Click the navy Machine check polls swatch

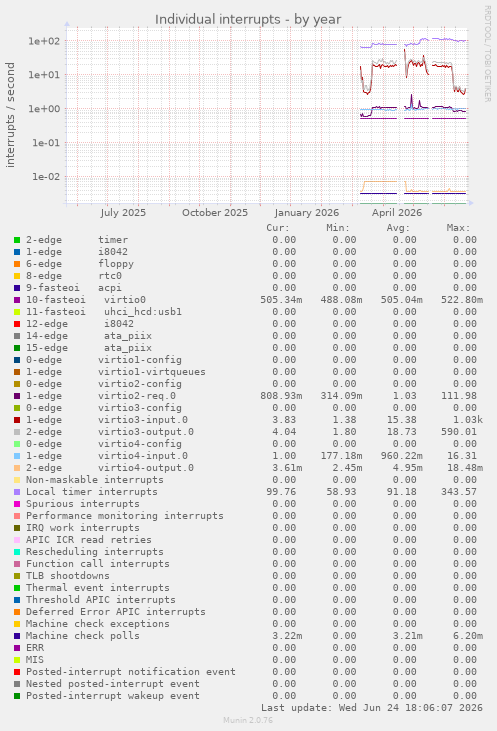coord(17,636)
